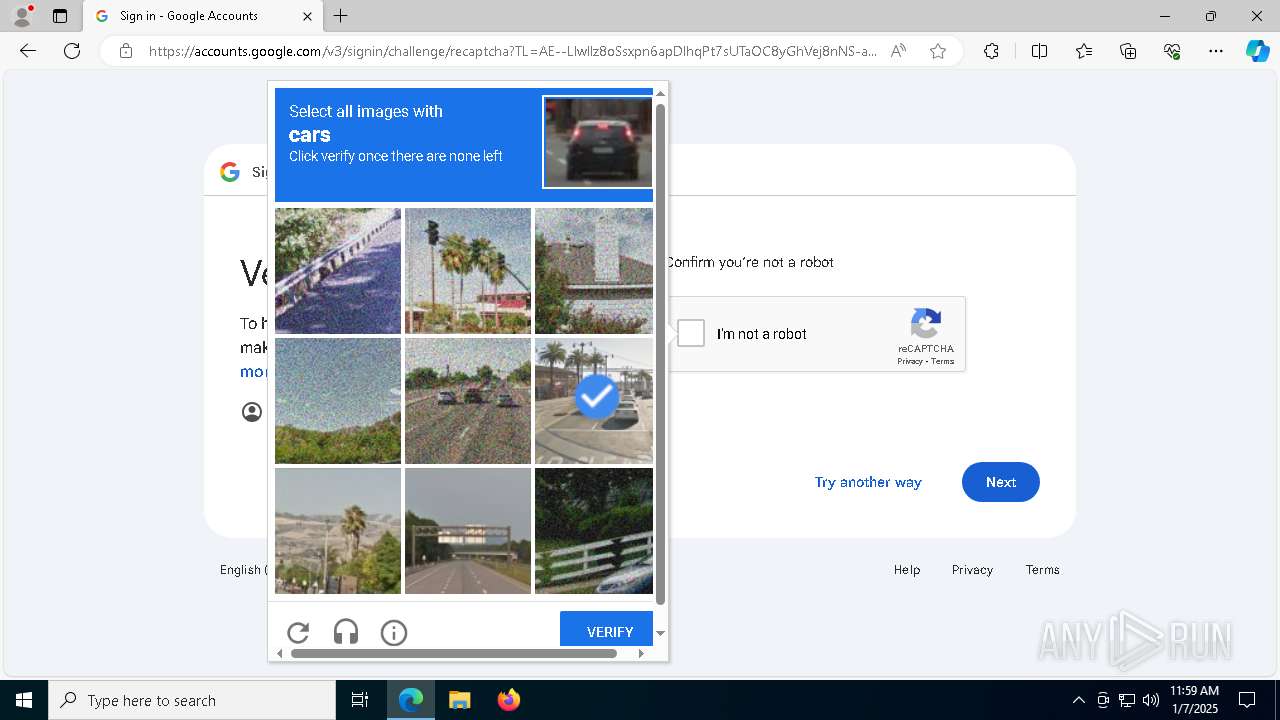Open the footer Privacy link

972,570
